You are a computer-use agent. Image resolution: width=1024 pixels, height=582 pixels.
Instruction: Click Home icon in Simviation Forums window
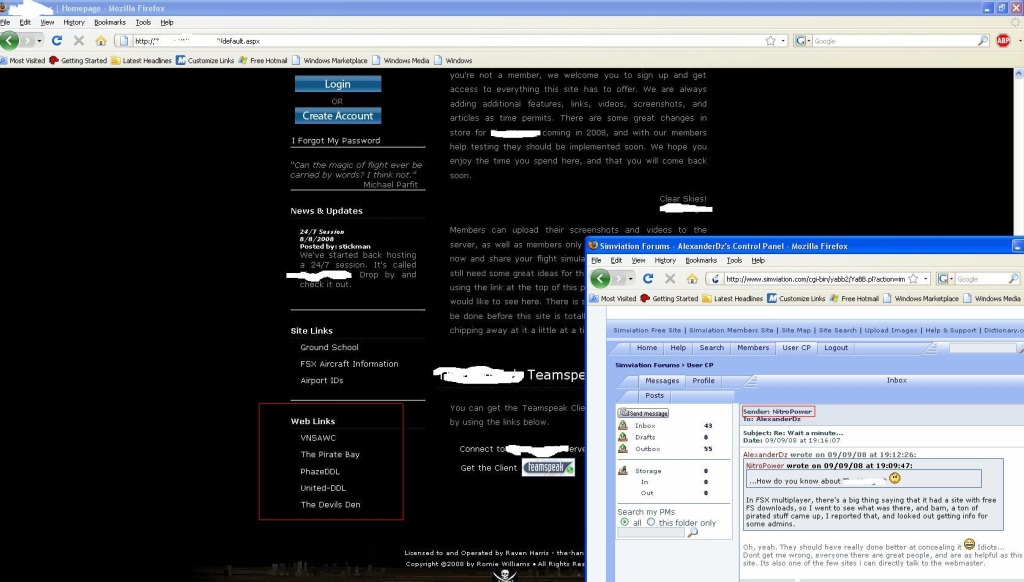tap(691, 279)
